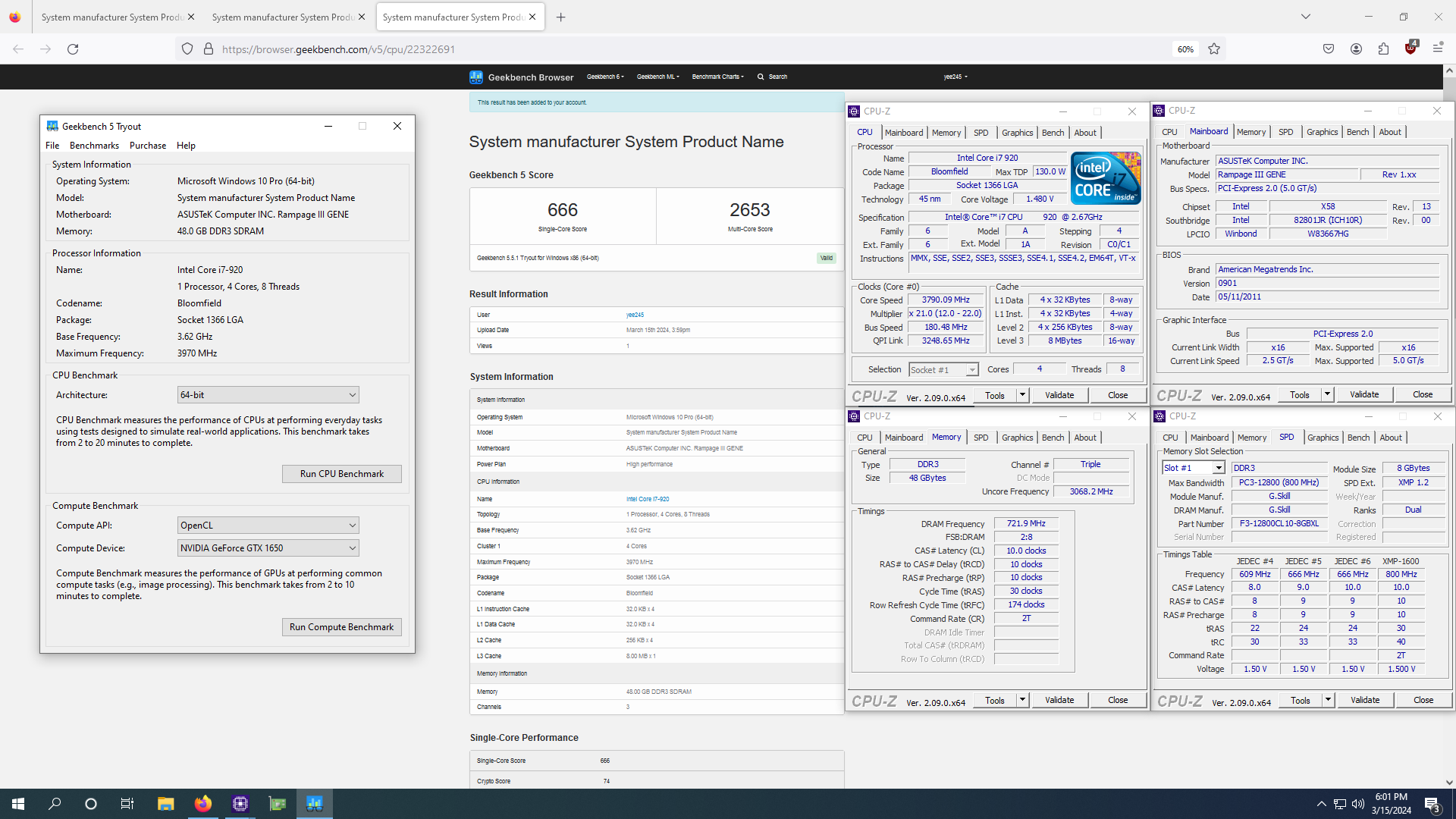
Task: Click the browser forward arrow
Action: (45, 49)
